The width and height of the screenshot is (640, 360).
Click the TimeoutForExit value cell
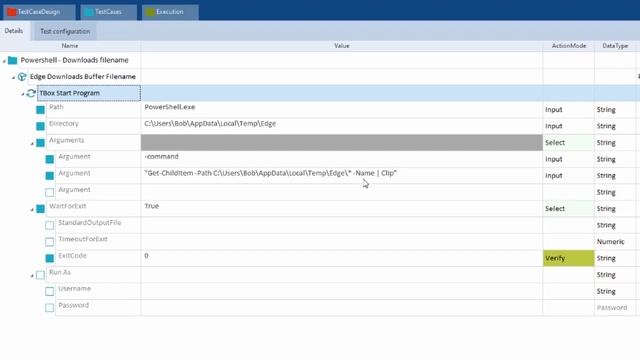(x=342, y=242)
